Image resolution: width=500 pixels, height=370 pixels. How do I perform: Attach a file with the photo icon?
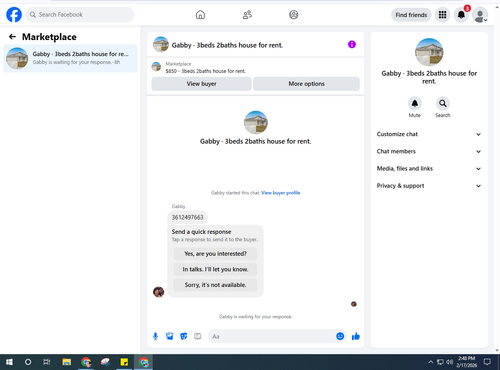(169, 336)
